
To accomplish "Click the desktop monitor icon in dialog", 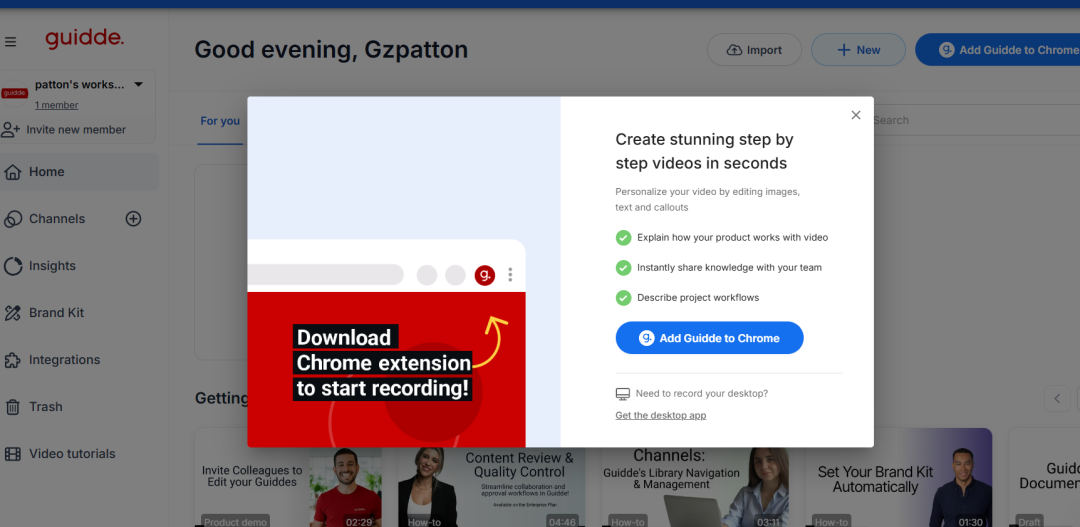I will (623, 393).
